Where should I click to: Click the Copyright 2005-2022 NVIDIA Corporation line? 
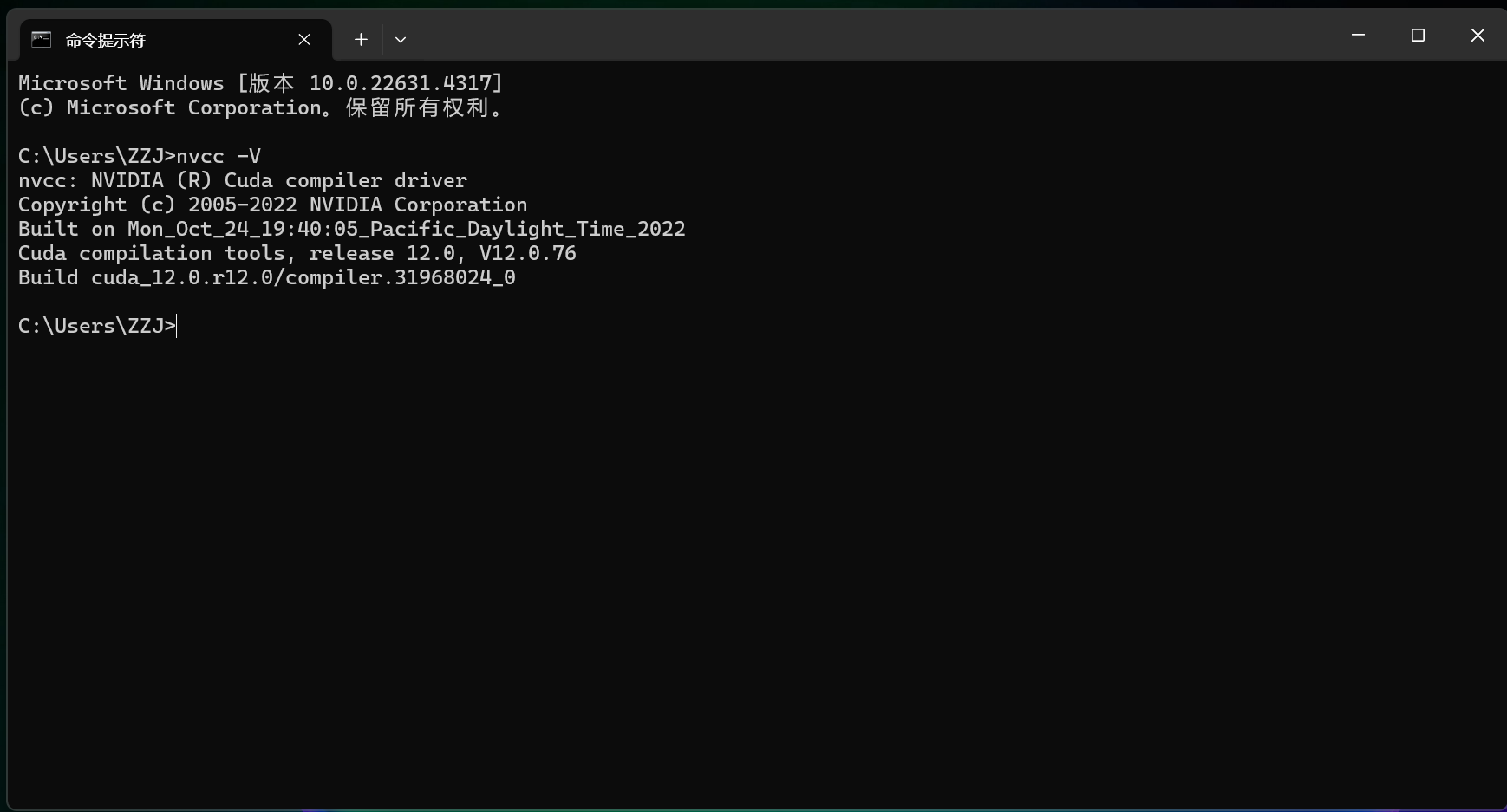(272, 205)
